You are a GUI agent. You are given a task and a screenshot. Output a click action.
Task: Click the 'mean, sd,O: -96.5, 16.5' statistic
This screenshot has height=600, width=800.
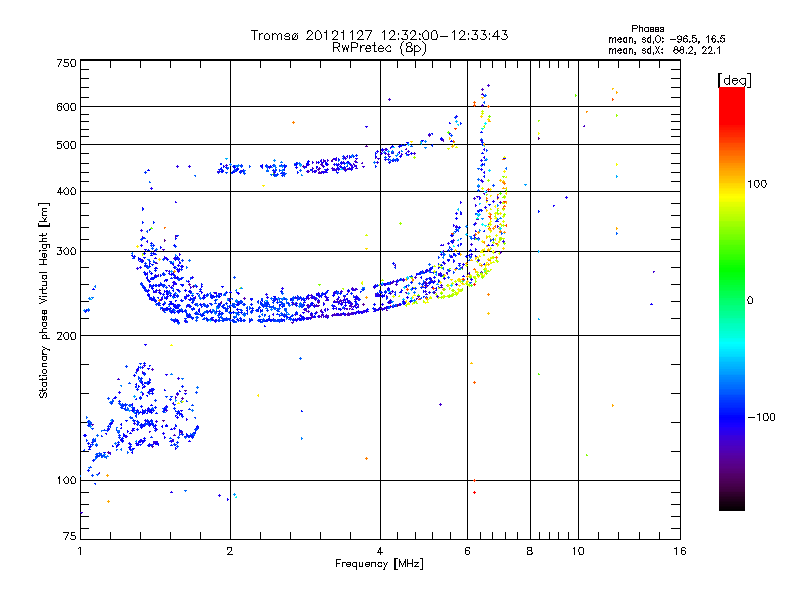click(x=666, y=39)
